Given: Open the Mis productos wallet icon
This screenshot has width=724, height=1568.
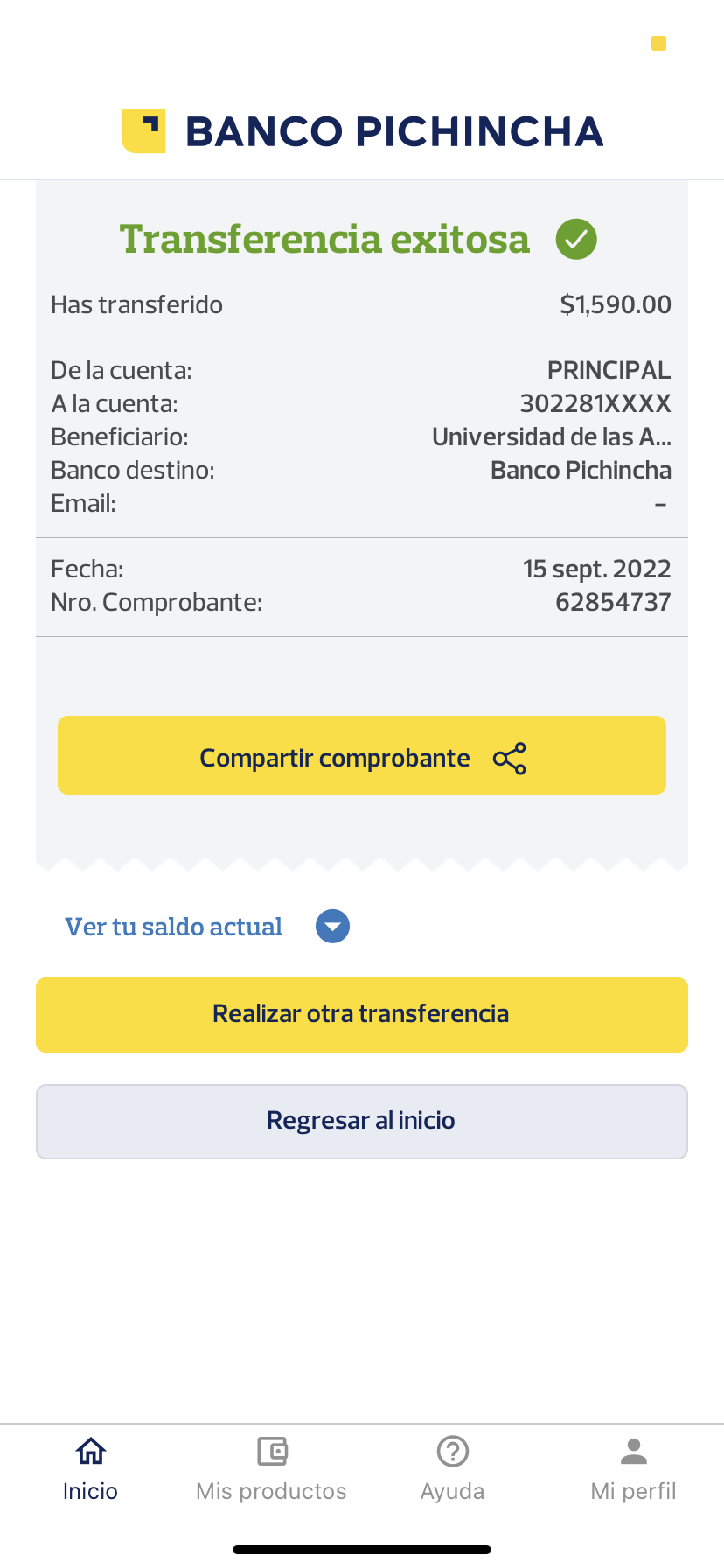Looking at the screenshot, I should [272, 1451].
